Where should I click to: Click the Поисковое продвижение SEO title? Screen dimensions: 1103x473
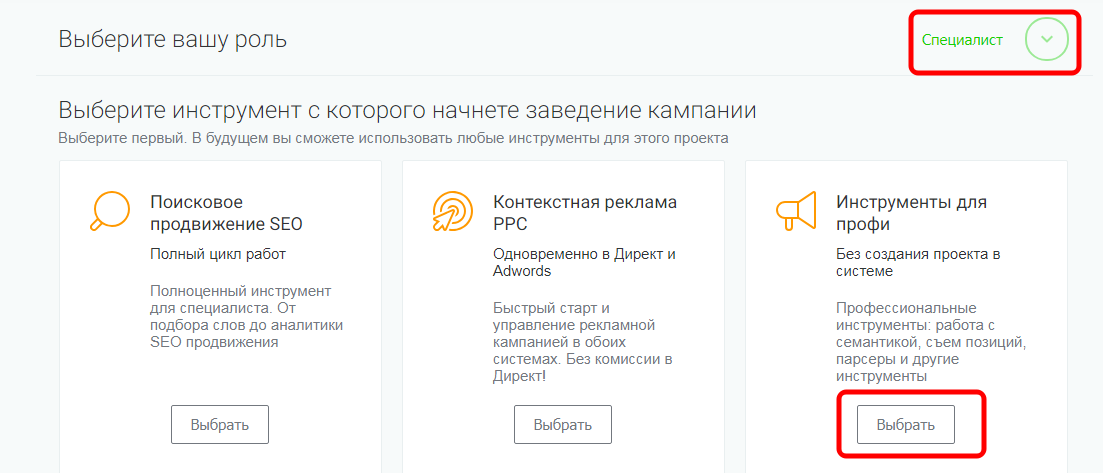pyautogui.click(x=226, y=212)
